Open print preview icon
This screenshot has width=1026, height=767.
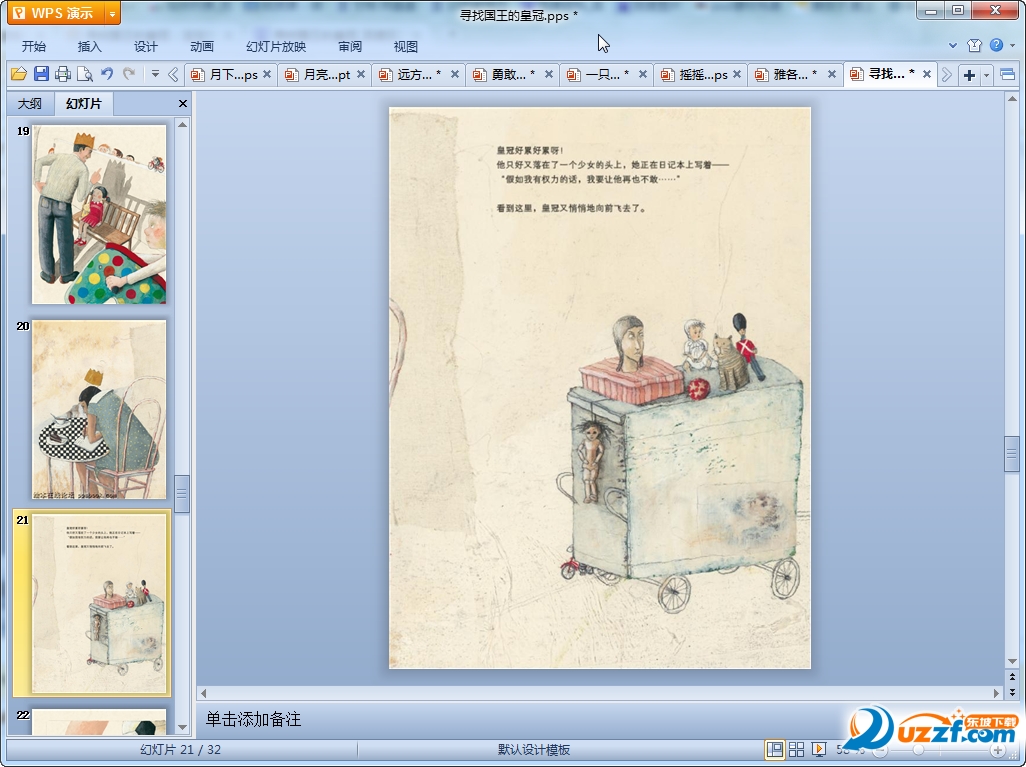(84, 74)
